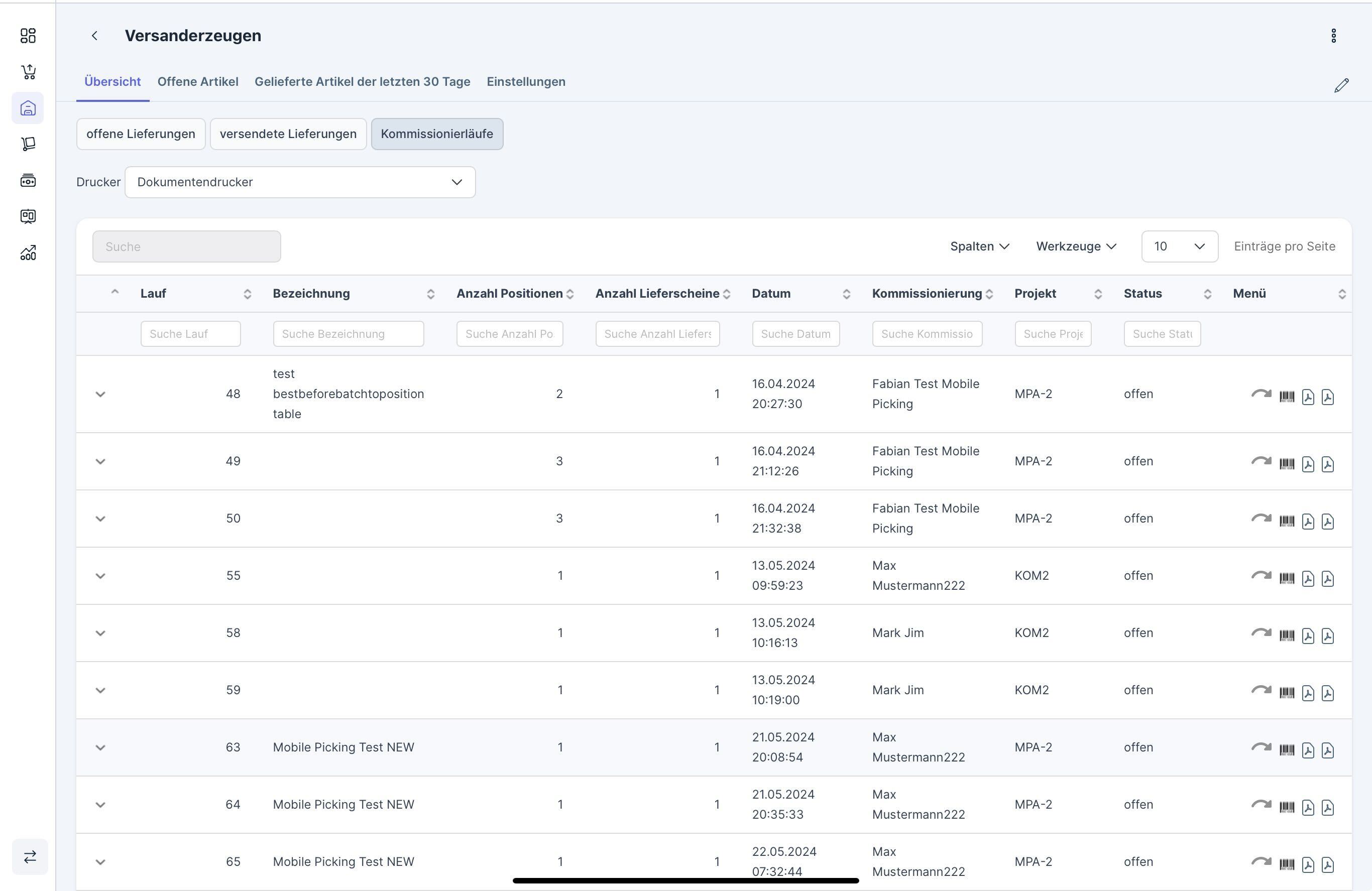Click the dashboard grid icon in sidebar
1372x891 pixels.
tap(28, 36)
